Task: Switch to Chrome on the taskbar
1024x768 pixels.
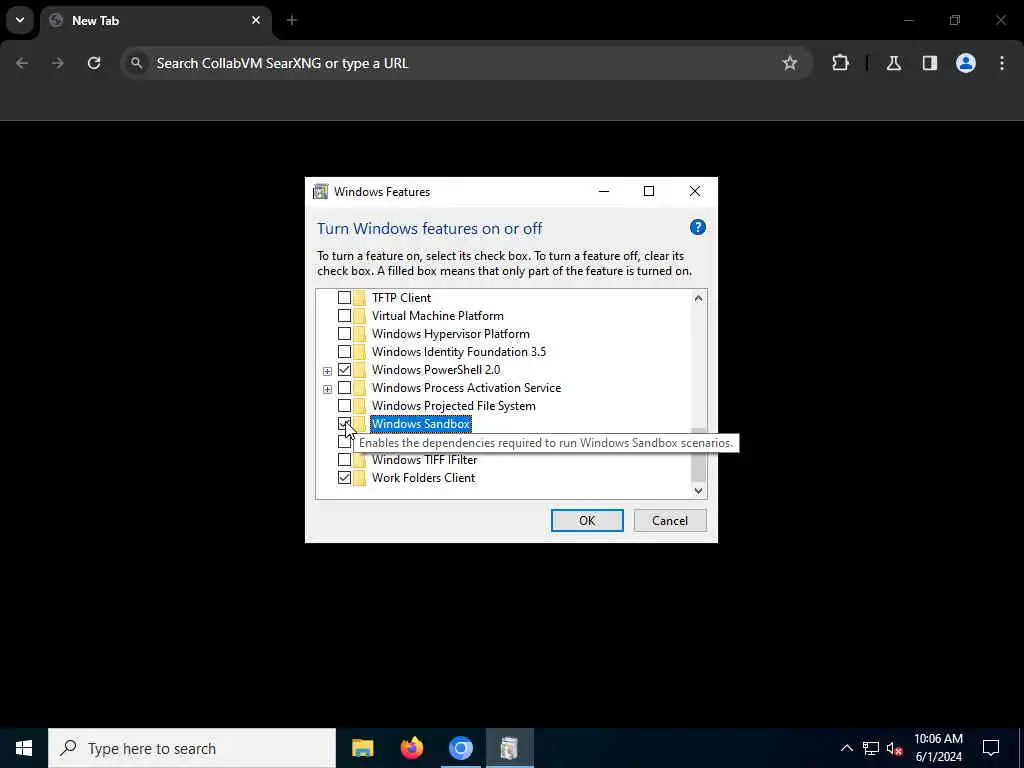Action: click(460, 748)
